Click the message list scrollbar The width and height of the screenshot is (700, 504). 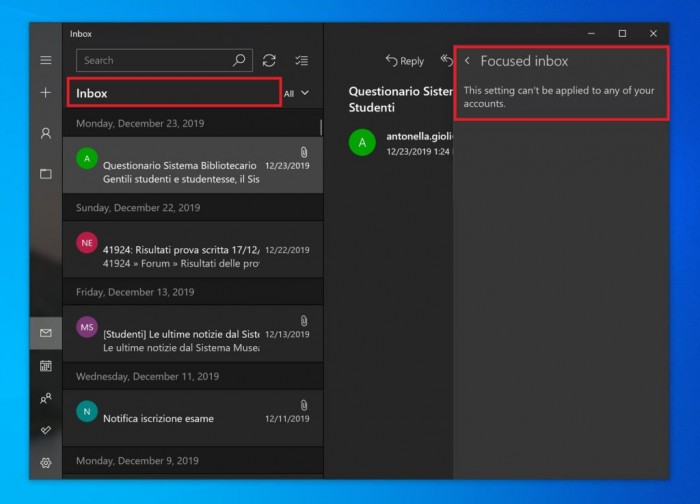(321, 128)
